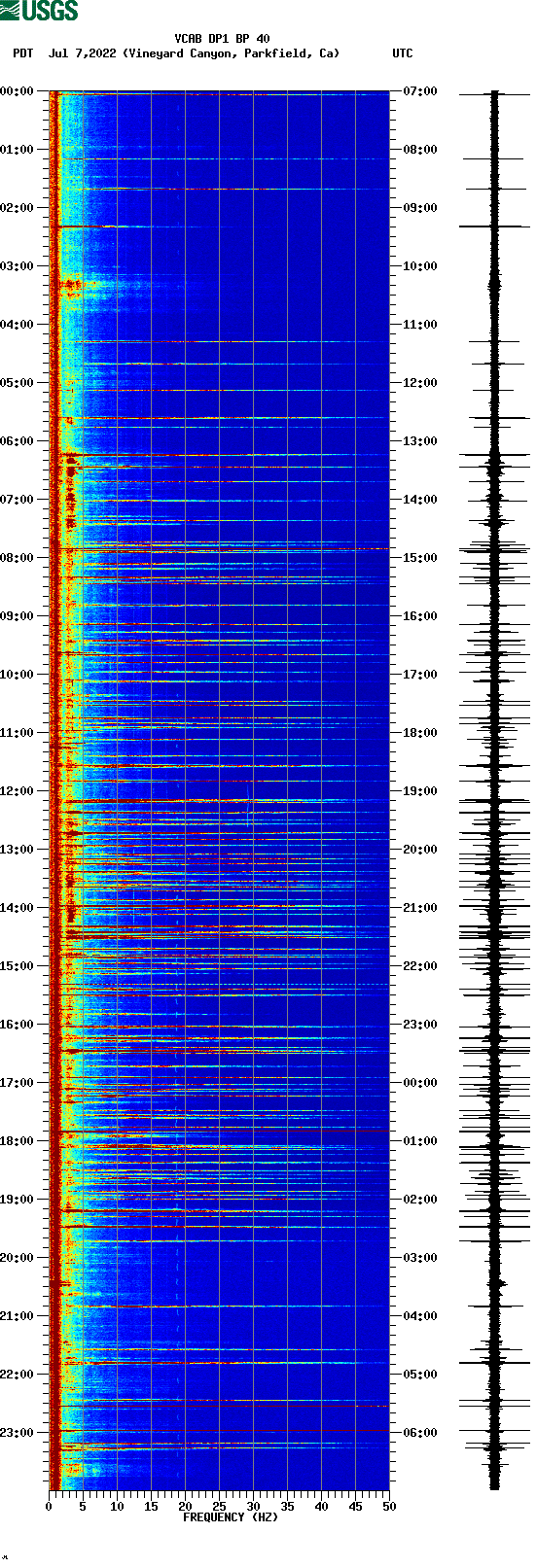This screenshot has width=537, height=1568.
Task: Click the 15:00 UTC label on right axis
Action: coord(420,558)
